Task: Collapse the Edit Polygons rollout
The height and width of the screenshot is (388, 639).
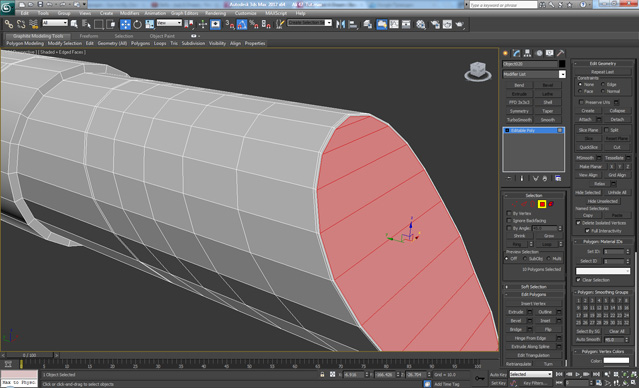Action: 534,294
